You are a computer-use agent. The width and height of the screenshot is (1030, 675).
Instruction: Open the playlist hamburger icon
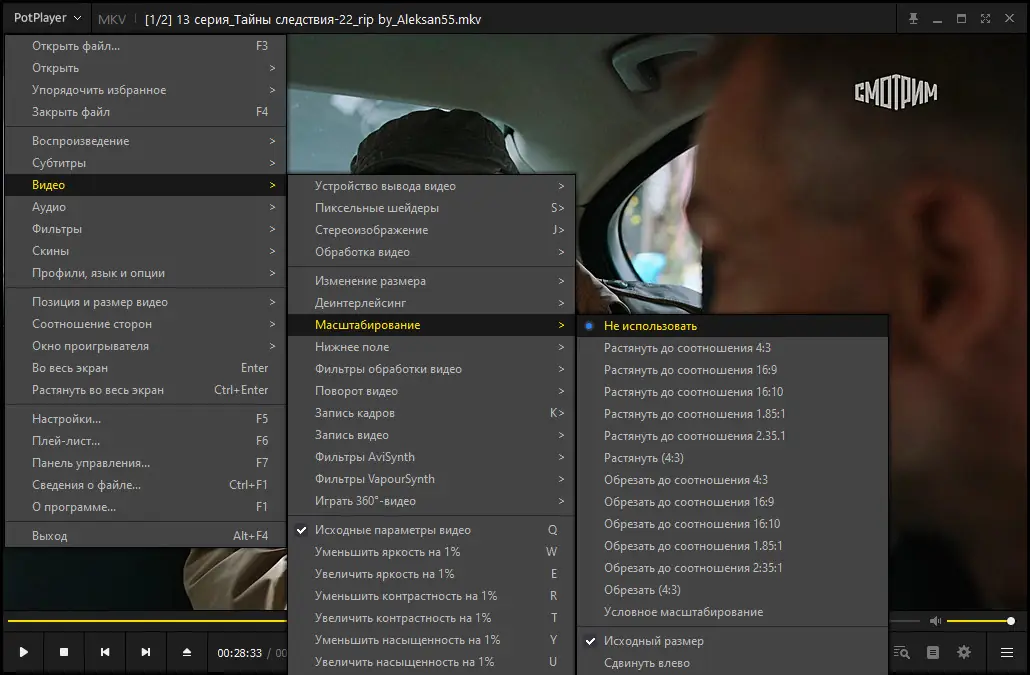coord(1007,652)
